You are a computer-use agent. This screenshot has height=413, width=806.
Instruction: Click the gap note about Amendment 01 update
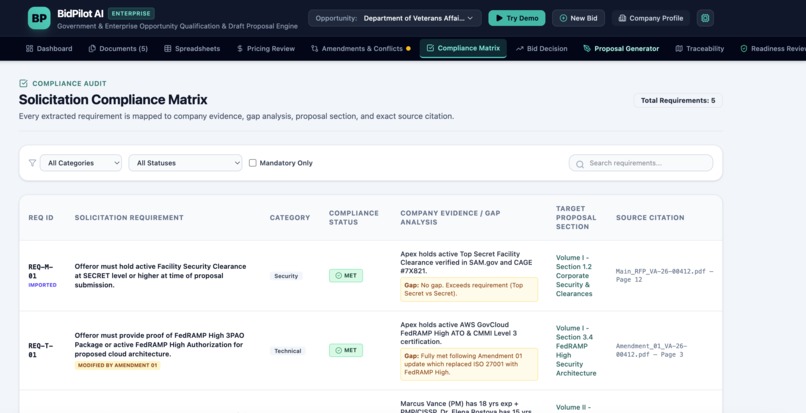click(x=469, y=364)
